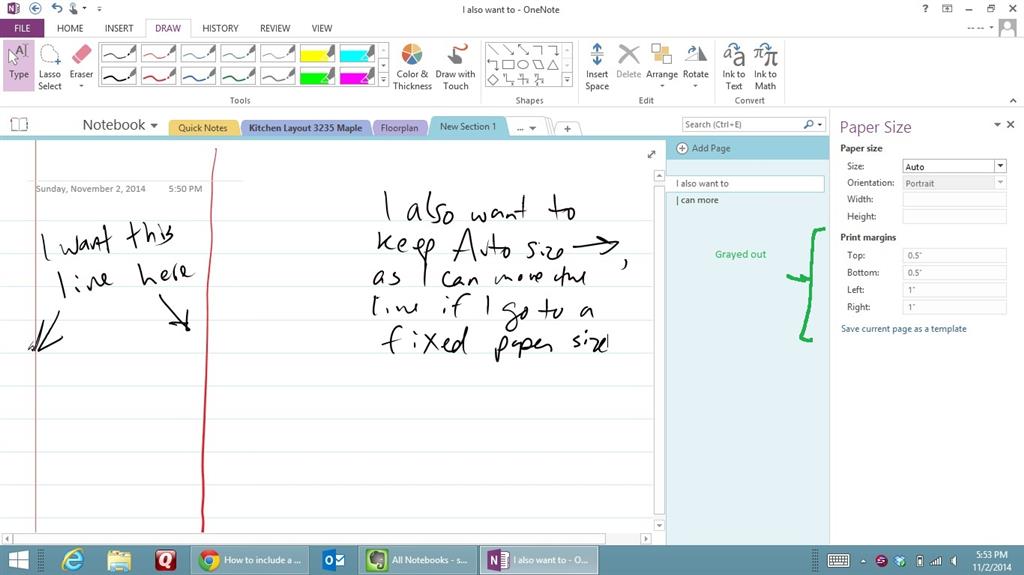The image size is (1024, 575).
Task: Open Kitchen Layout 3235 Maple section
Action: pos(305,128)
